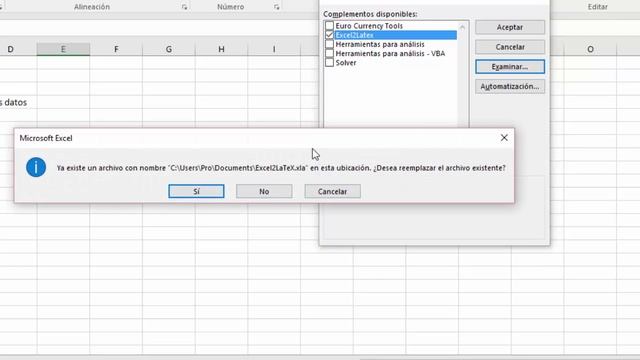Uncheck the Excel2Latex add-in checkbox
Screen dimensions: 640x360
point(329,35)
